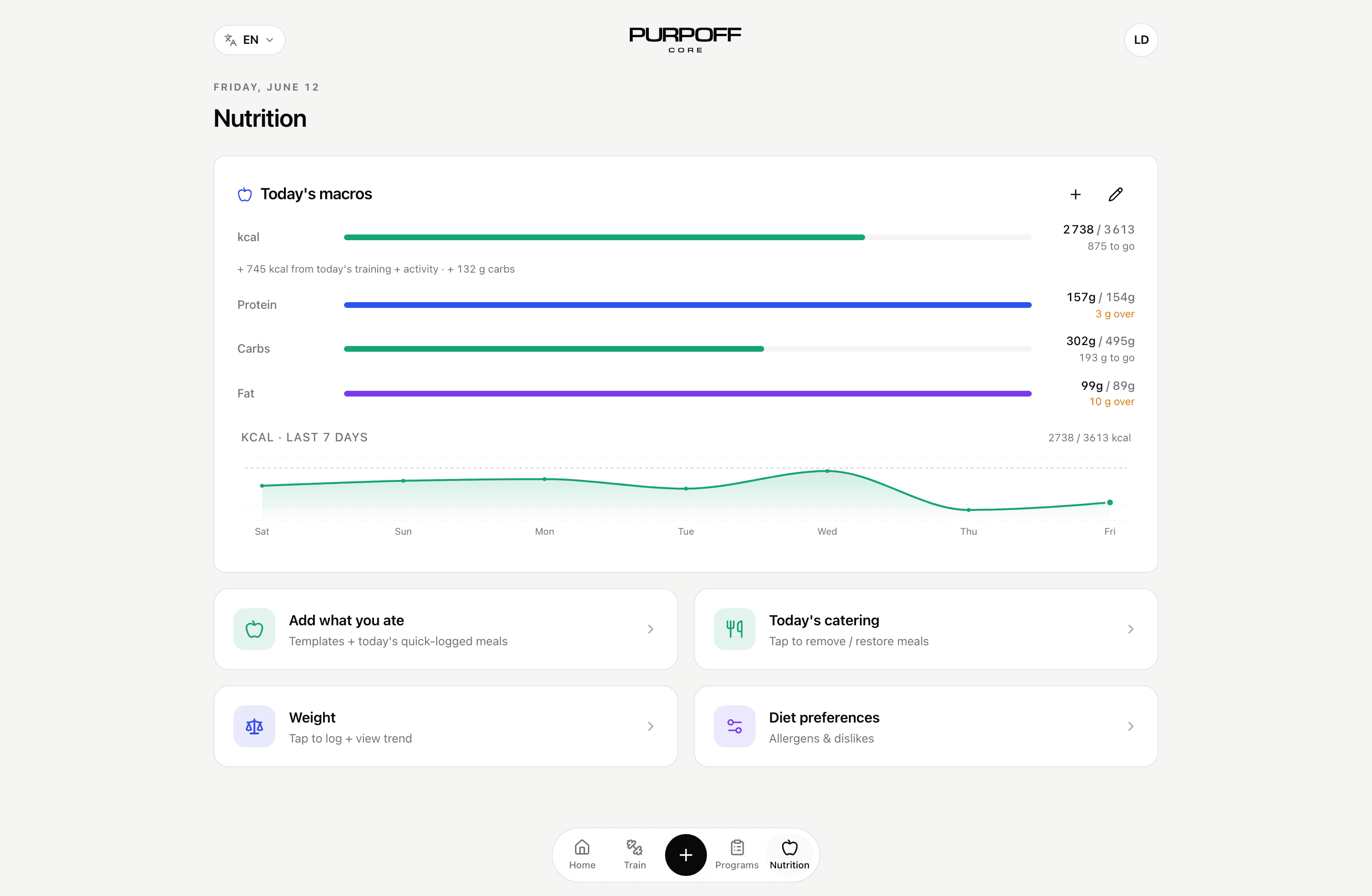Viewport: 1372px width, 896px height.
Task: Select the Mon data point on chart
Action: (x=545, y=479)
